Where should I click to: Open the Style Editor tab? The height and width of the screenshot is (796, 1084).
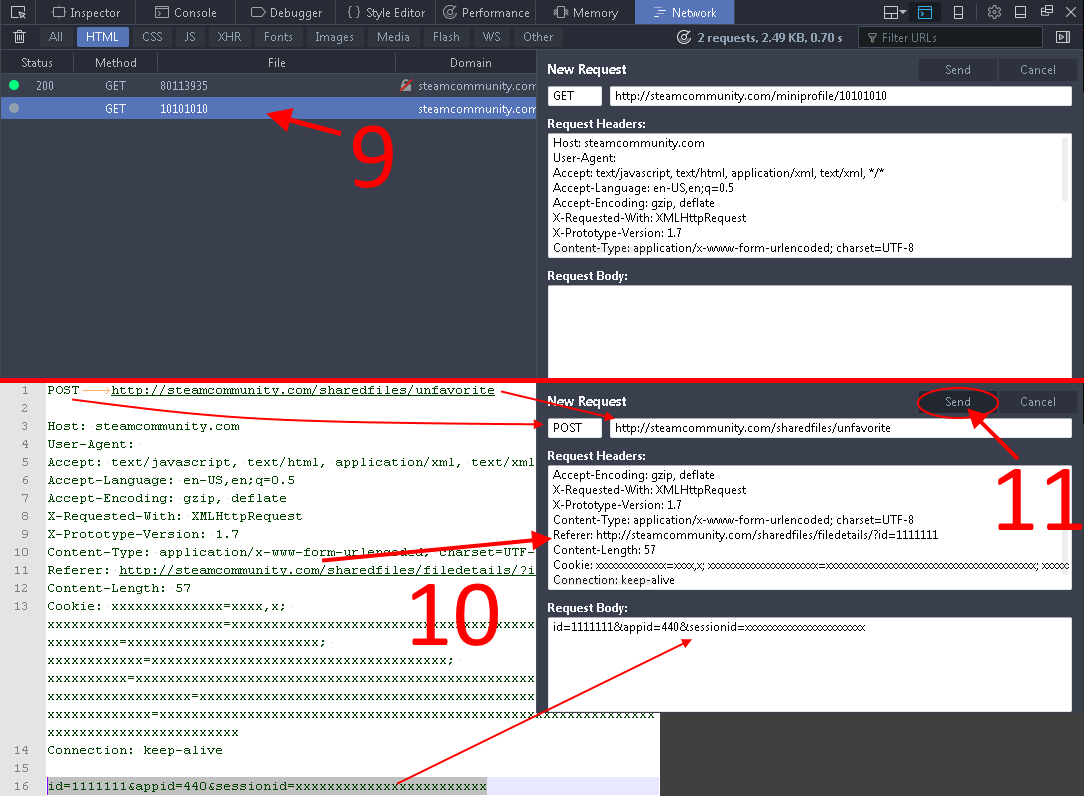coord(386,12)
